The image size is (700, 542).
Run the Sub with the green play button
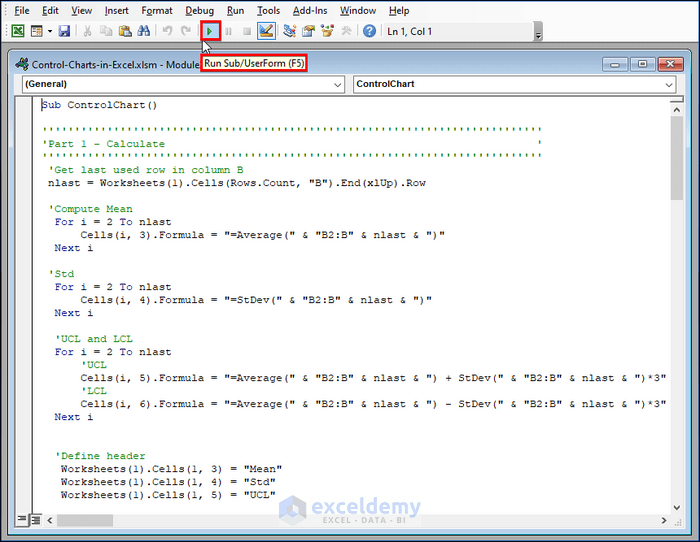click(210, 31)
